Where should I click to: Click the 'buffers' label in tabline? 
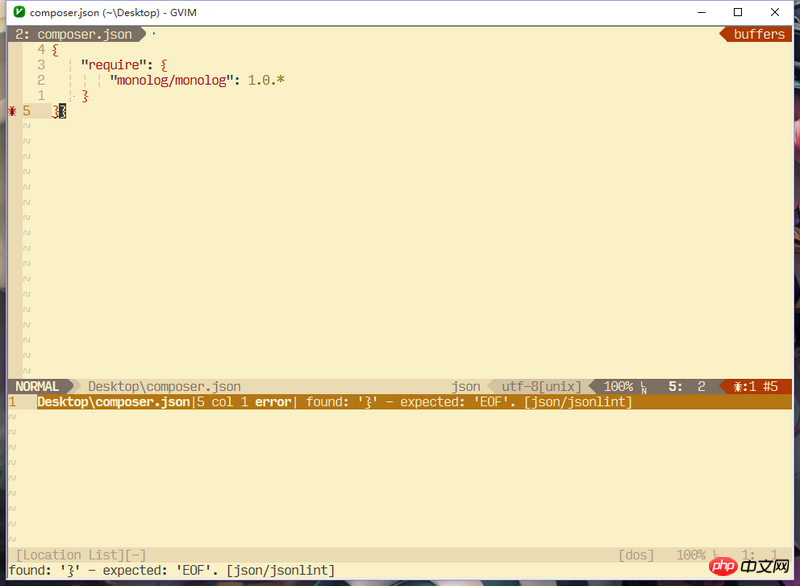pos(759,34)
